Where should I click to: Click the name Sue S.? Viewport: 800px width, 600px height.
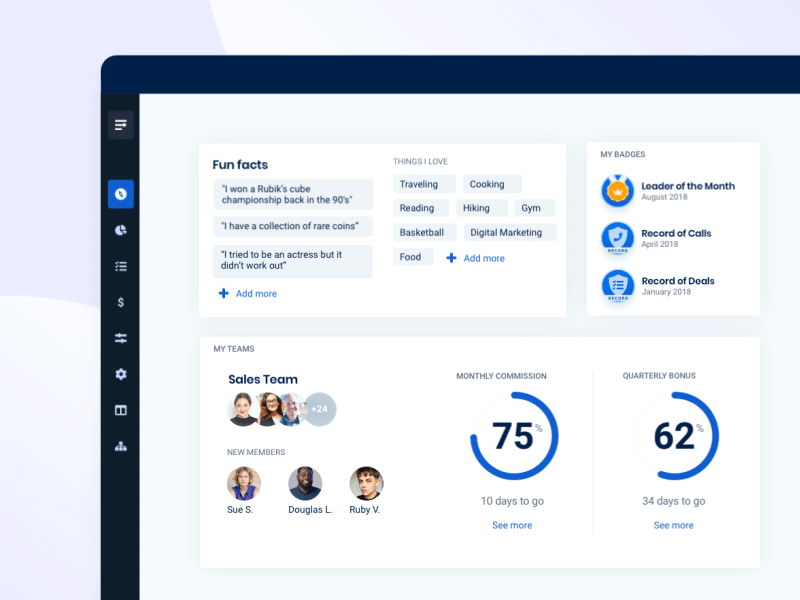coord(240,510)
